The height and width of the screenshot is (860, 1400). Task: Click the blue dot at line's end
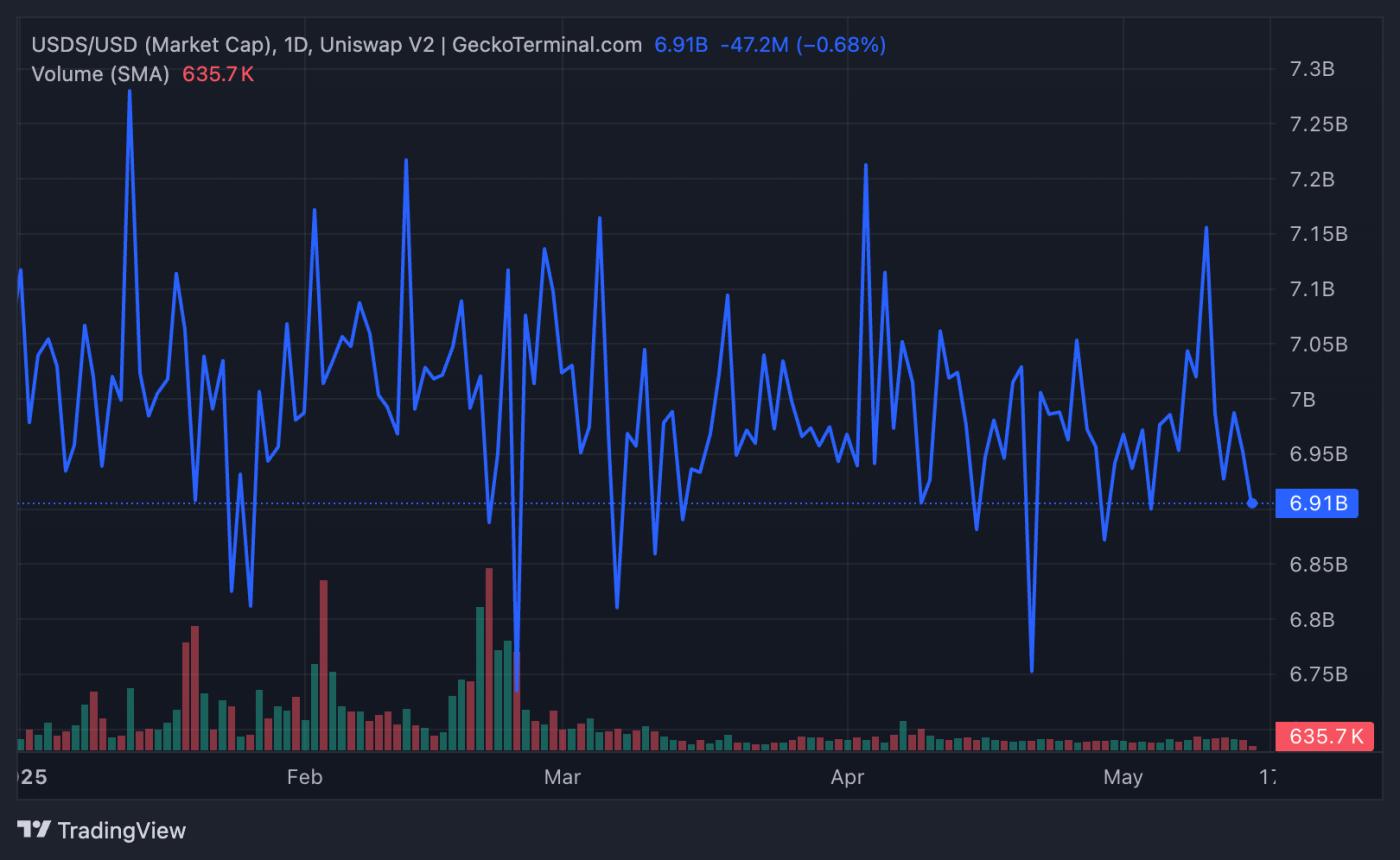(1252, 503)
